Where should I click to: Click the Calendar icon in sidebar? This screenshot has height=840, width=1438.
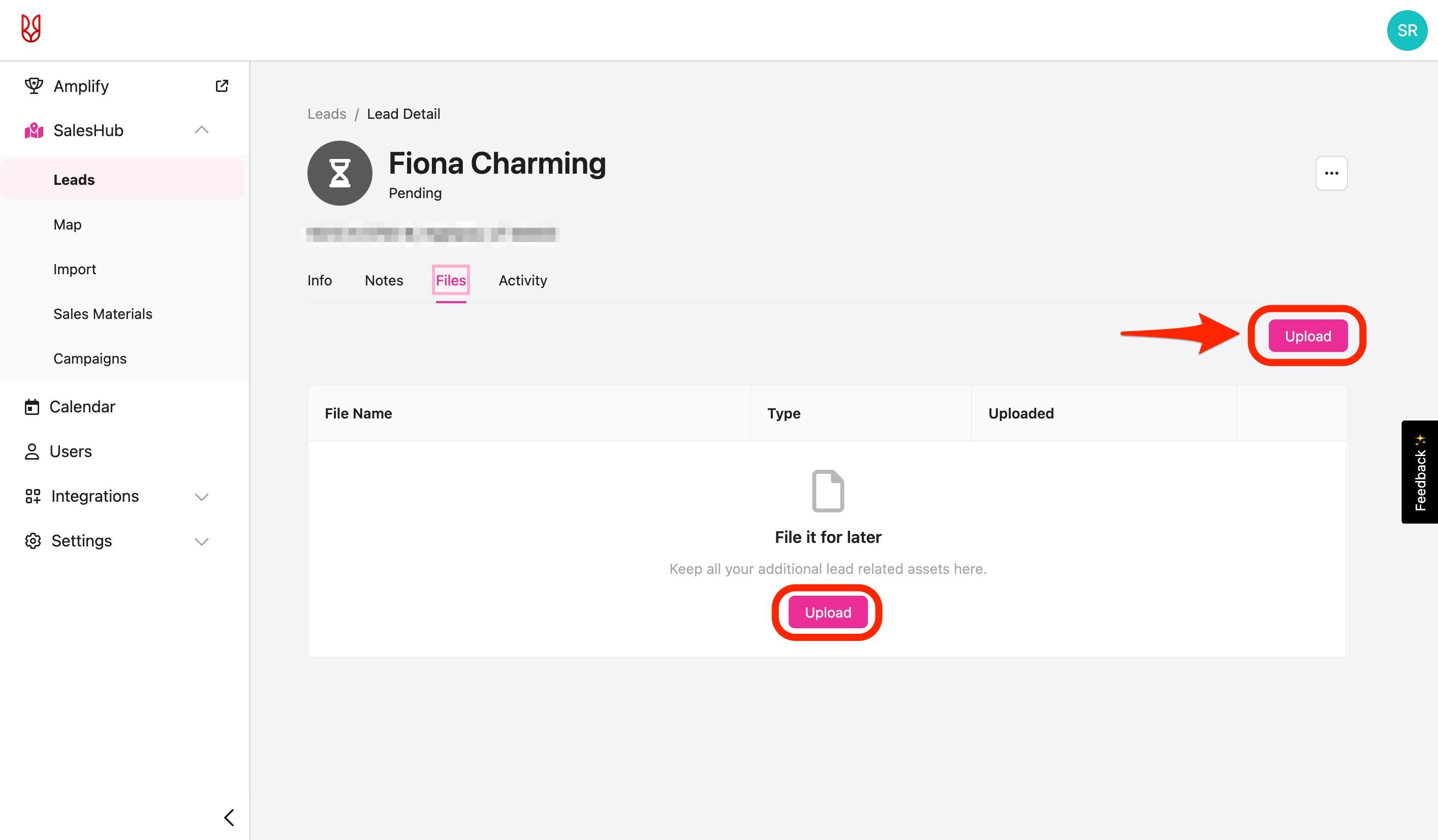(x=32, y=407)
